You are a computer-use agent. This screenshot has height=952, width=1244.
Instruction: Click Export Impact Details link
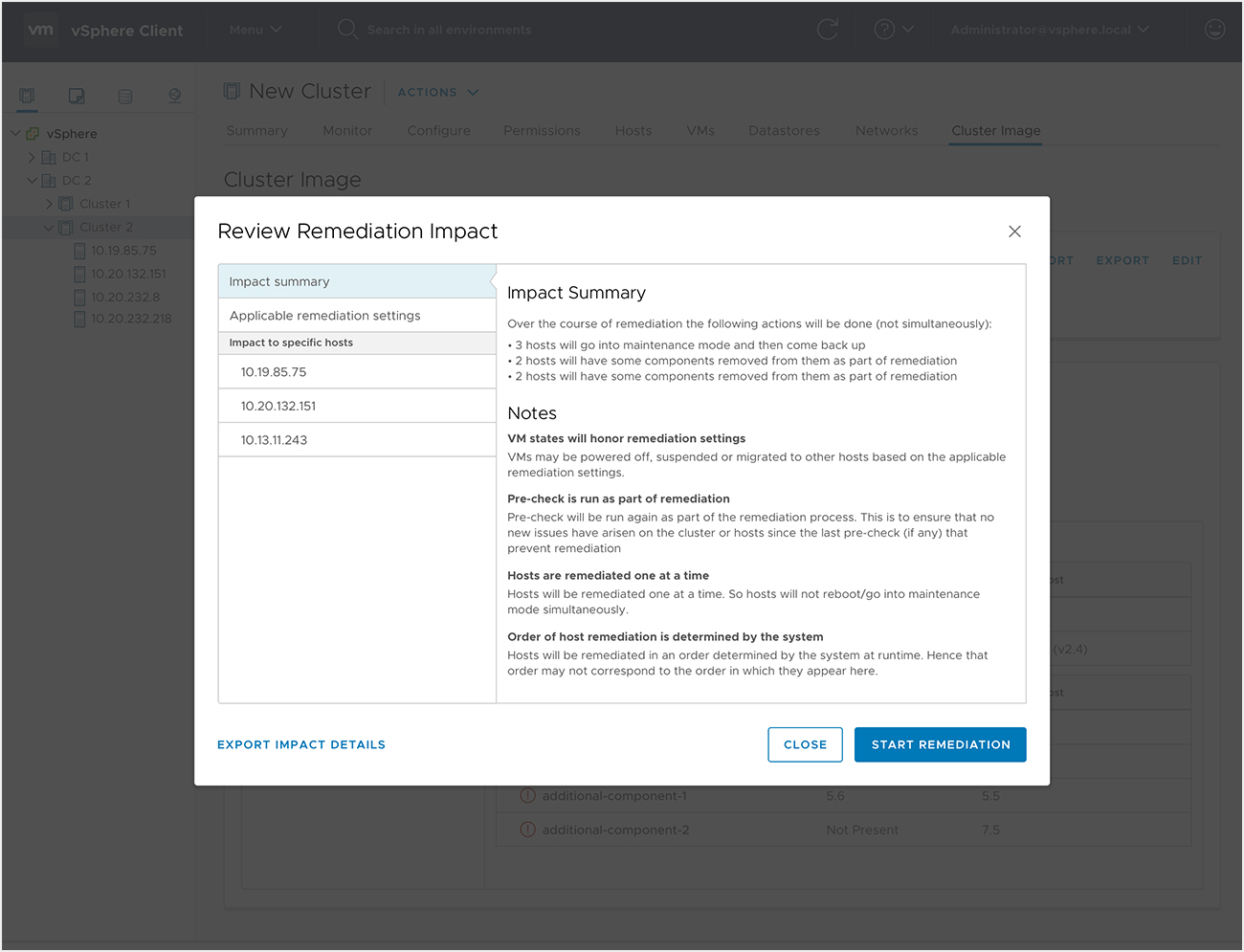(x=301, y=744)
